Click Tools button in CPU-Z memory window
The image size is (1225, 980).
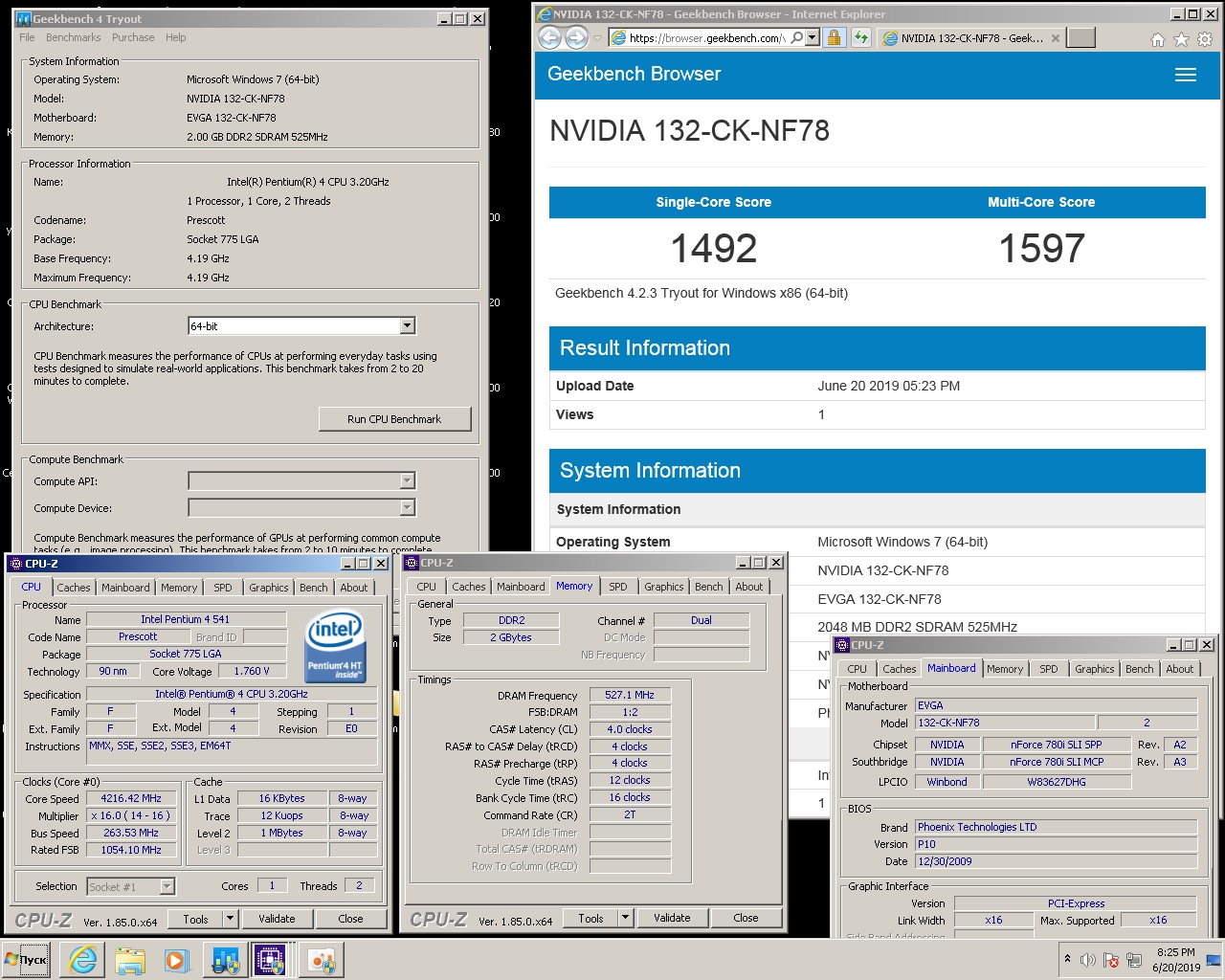point(590,918)
